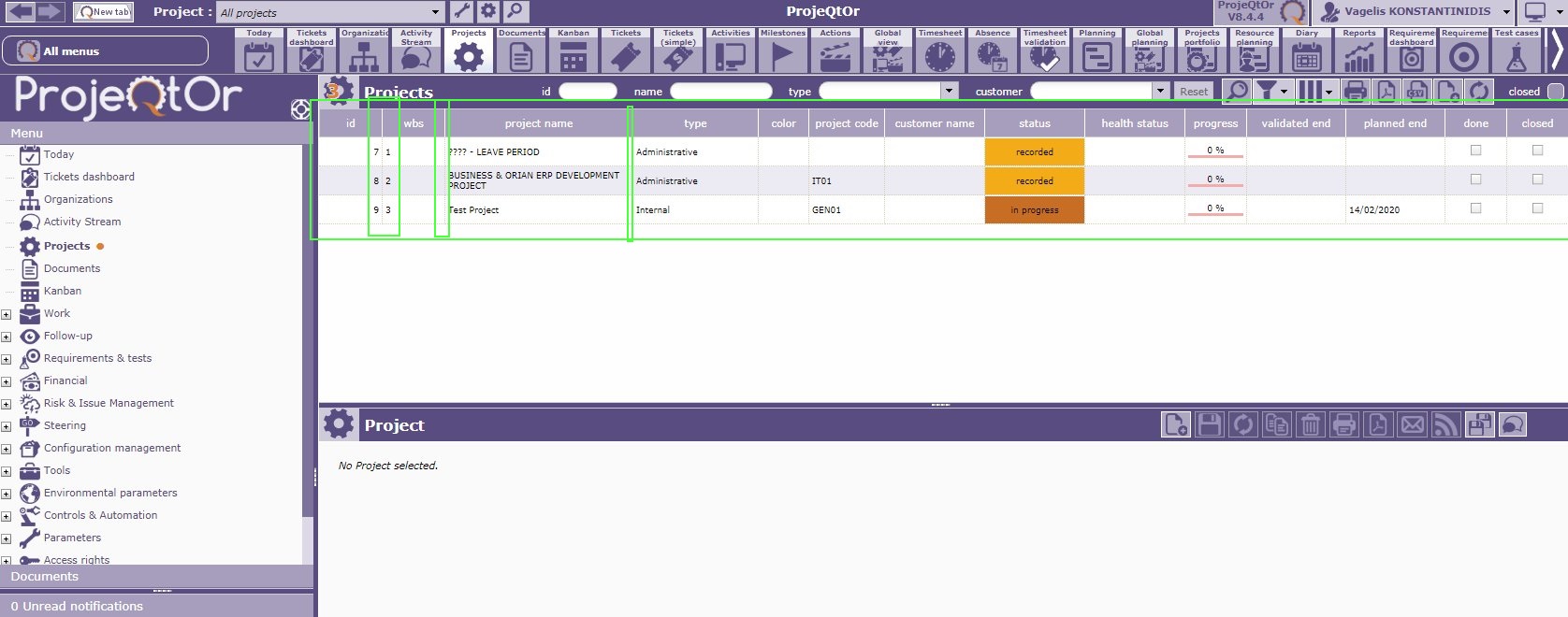Open the gear icon next to project selector
1568x617 pixels.
pos(488,11)
